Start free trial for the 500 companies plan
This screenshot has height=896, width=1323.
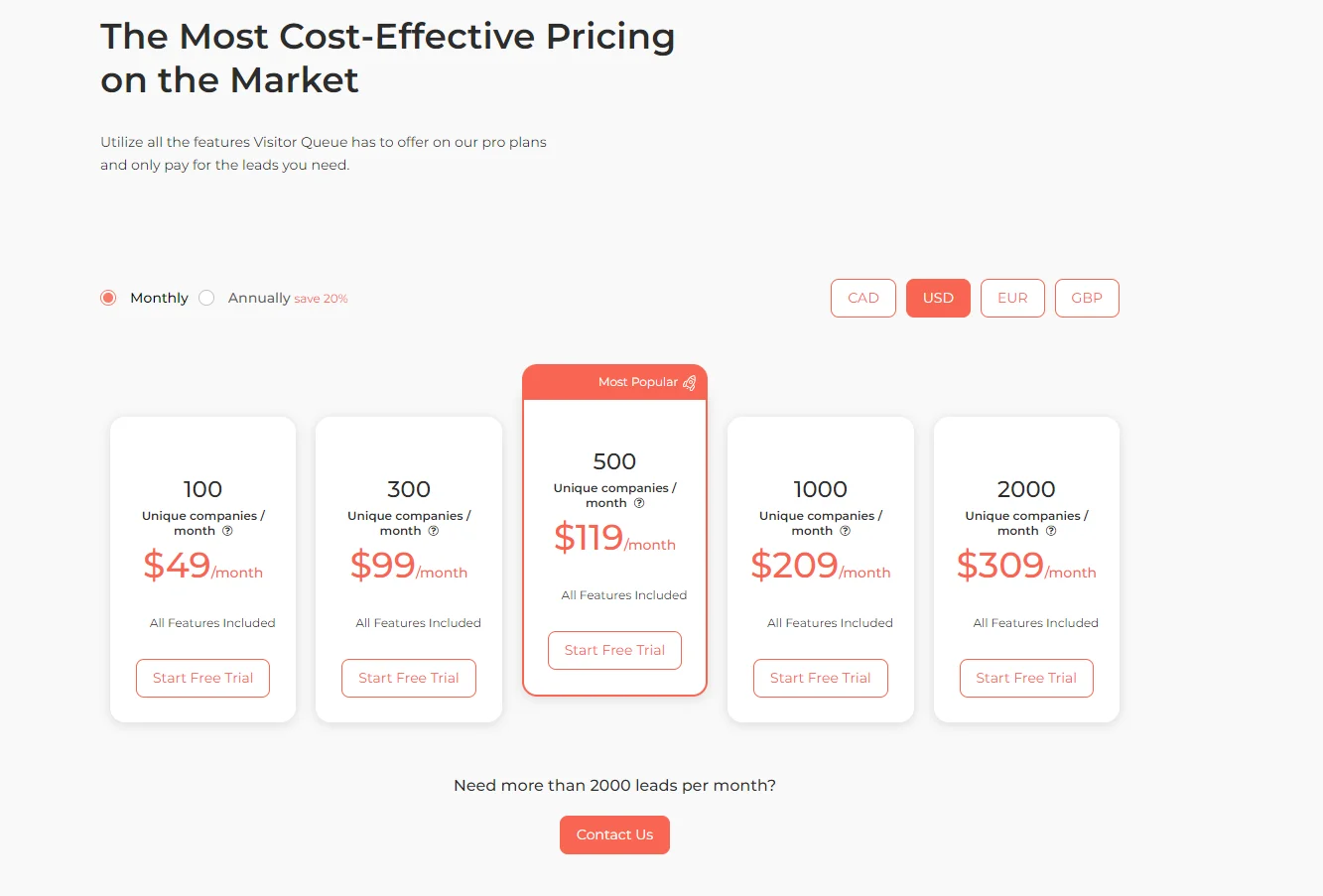(614, 650)
